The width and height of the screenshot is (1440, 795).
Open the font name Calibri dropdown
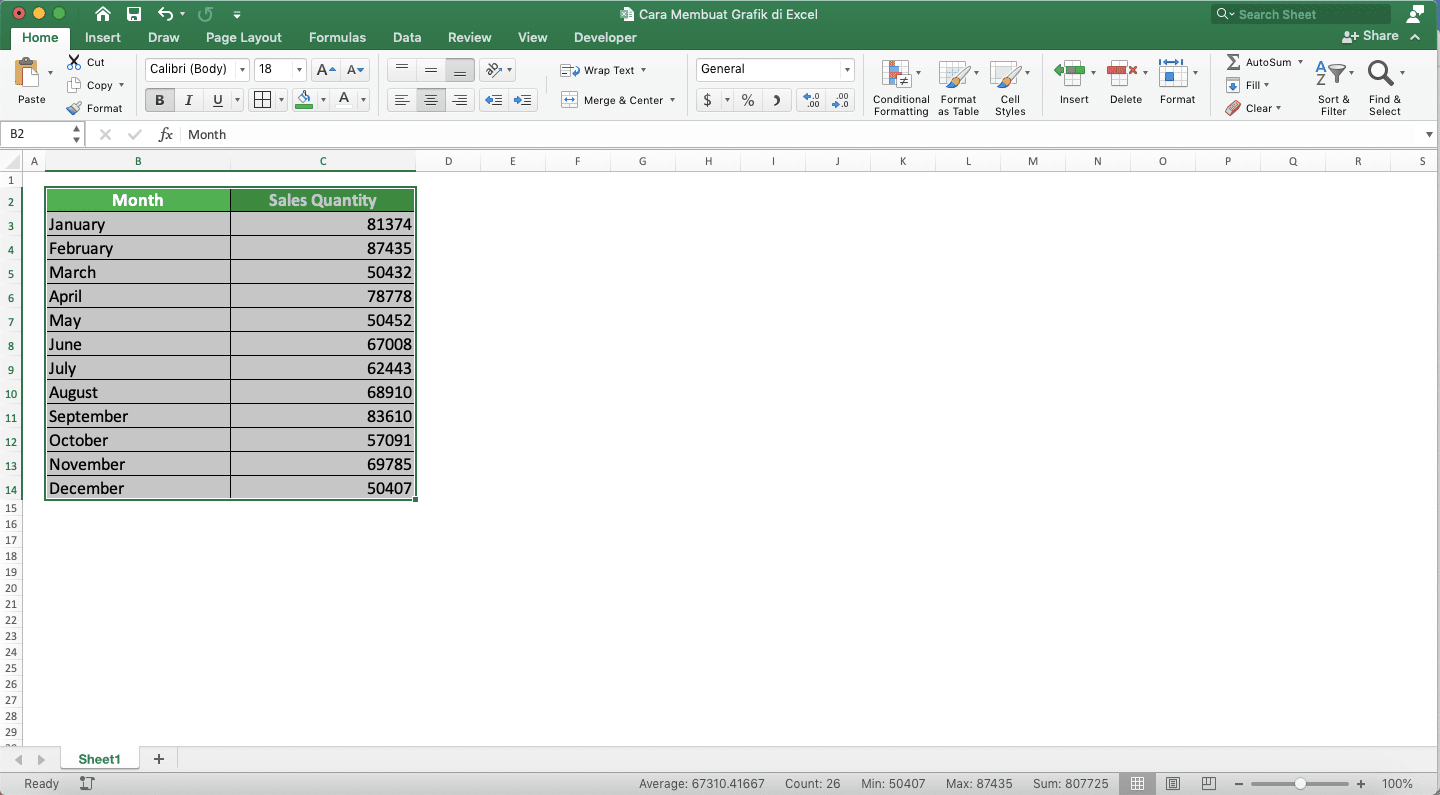[x=243, y=70]
